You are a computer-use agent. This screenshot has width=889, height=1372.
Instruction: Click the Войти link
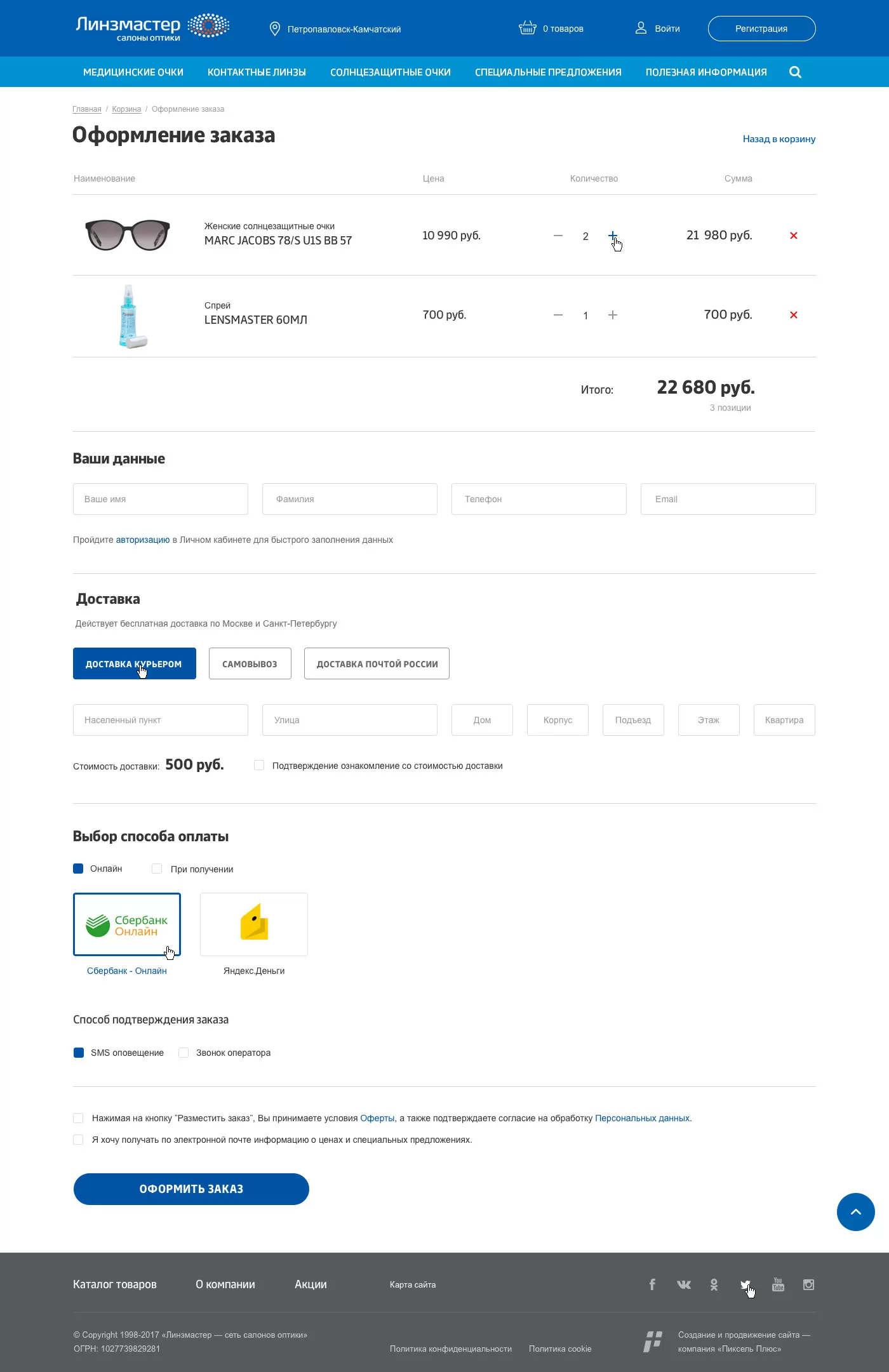click(x=667, y=29)
